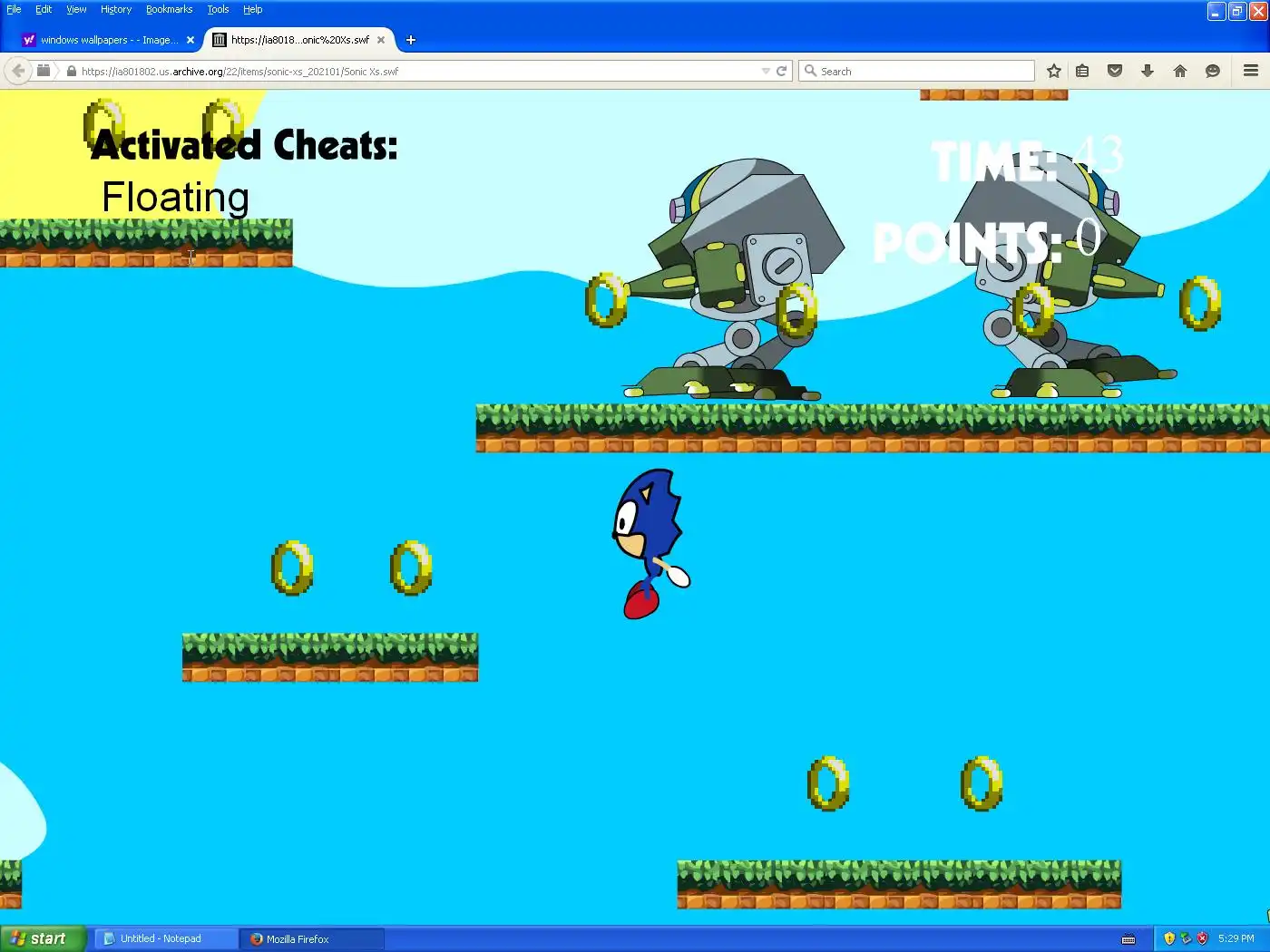
Task: Click the left green robot walker enemy
Action: [x=733, y=279]
